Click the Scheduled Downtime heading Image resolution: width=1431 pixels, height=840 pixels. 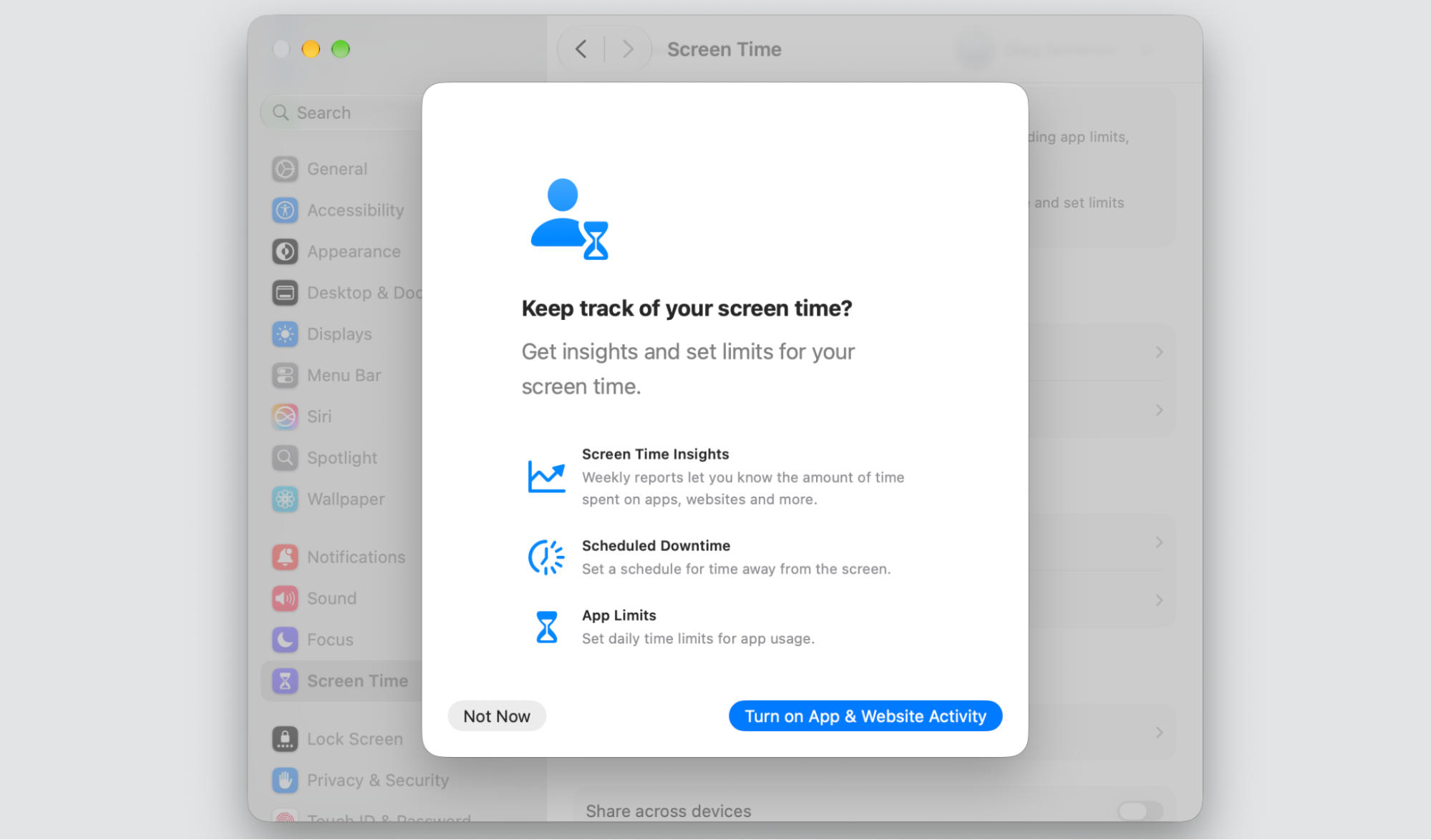point(656,546)
